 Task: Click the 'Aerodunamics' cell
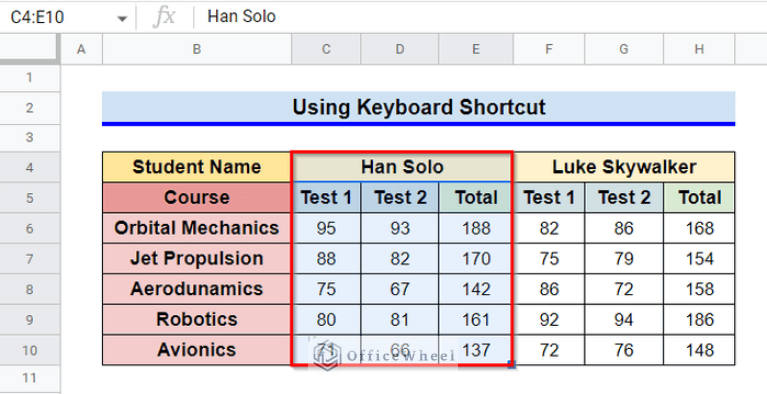pyautogui.click(x=197, y=289)
